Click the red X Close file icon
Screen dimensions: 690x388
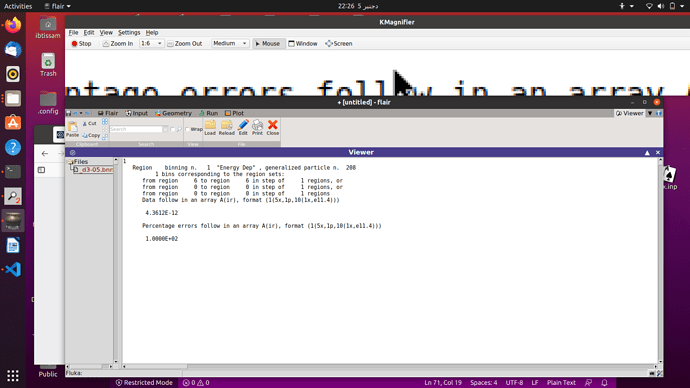[x=272, y=127]
